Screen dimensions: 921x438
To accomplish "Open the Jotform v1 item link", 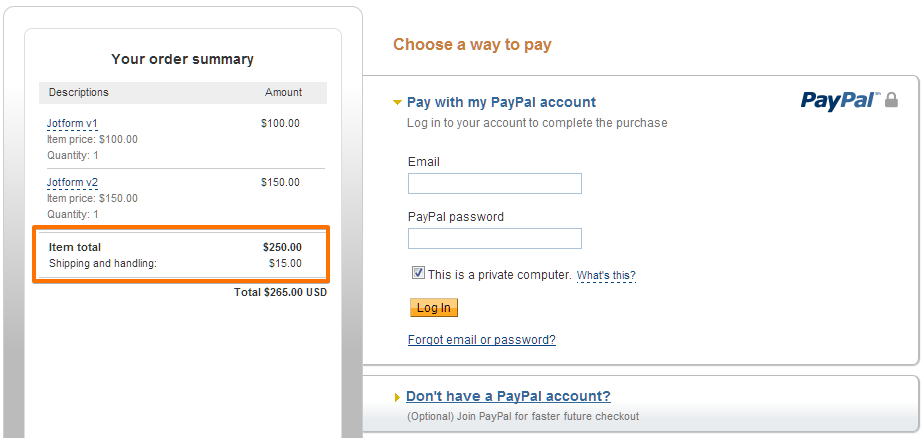I will 72,124.
